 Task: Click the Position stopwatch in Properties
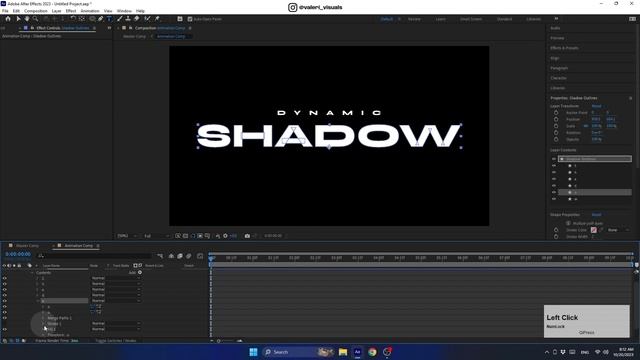(x=556, y=119)
